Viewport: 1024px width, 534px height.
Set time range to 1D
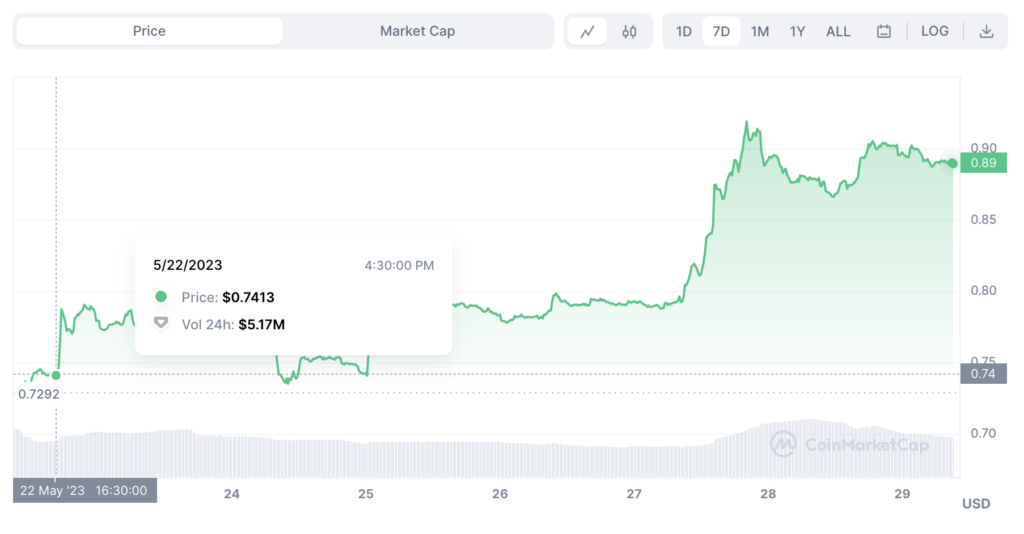coord(684,31)
